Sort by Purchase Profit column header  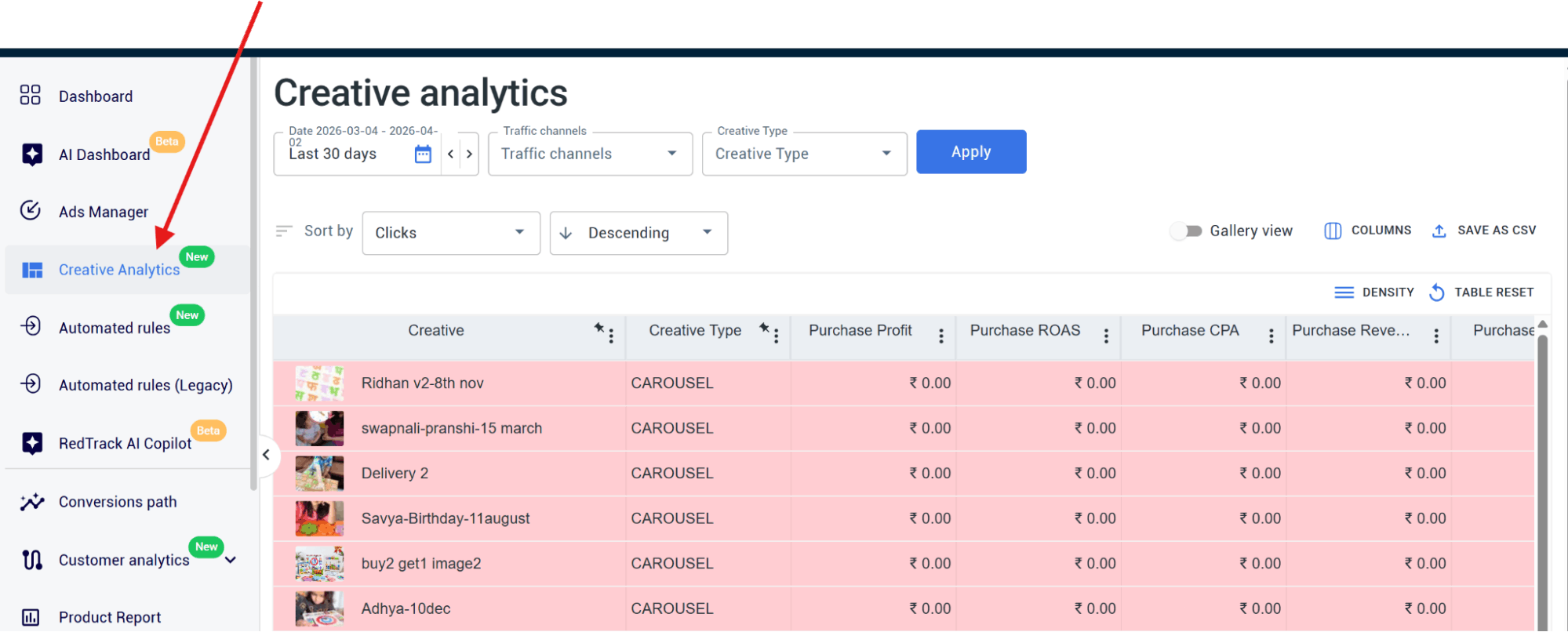860,330
